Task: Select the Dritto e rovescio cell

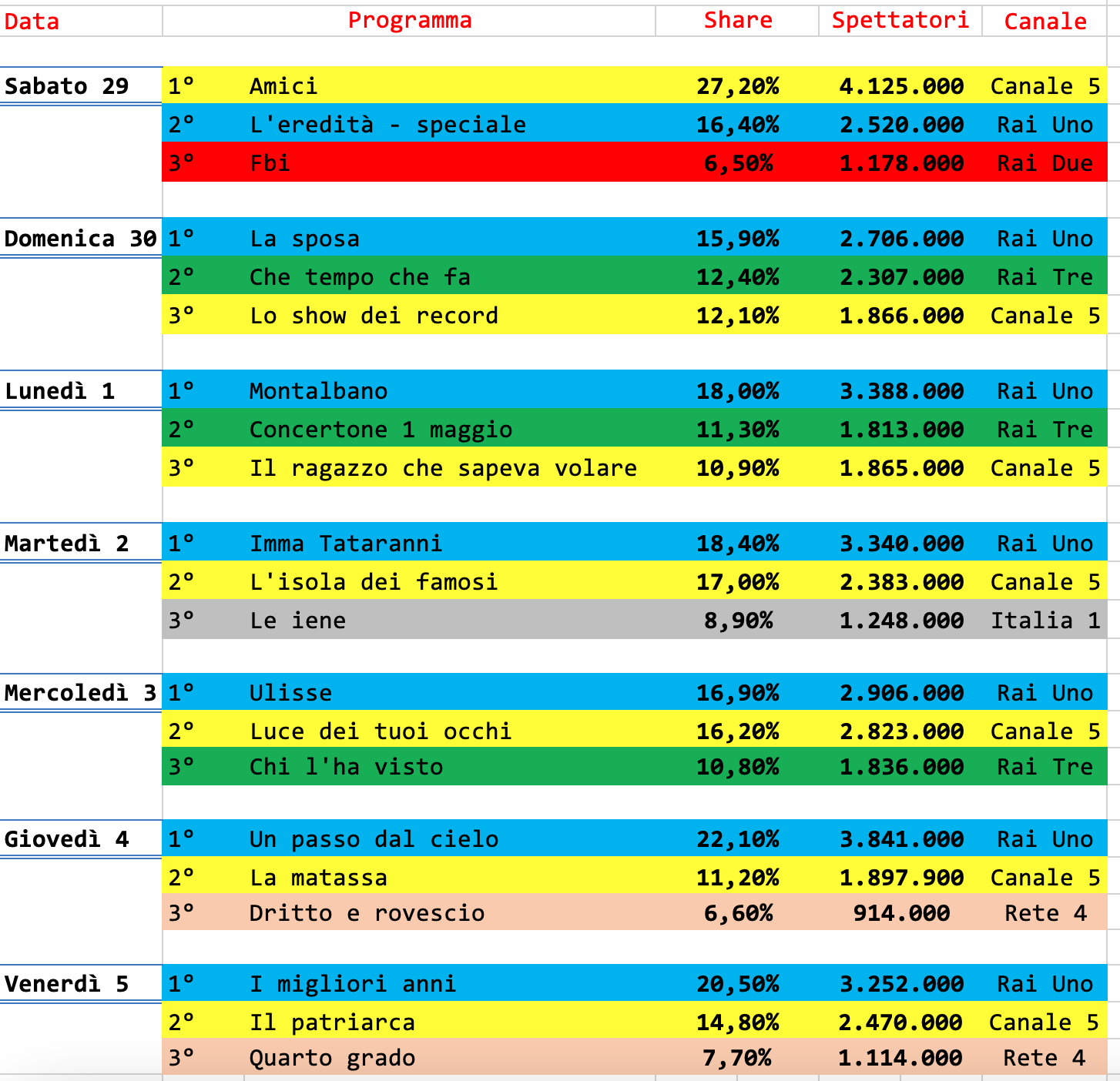Action: [x=367, y=913]
